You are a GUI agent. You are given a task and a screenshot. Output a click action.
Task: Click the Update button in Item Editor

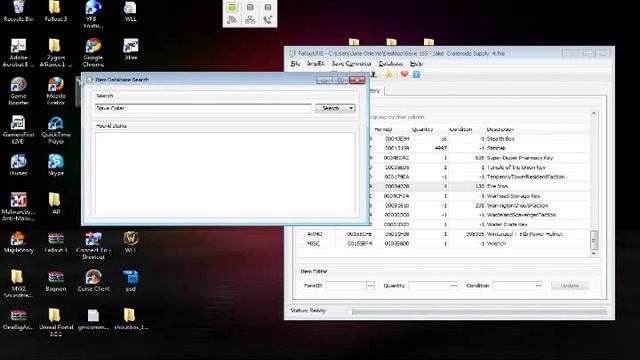tap(569, 285)
